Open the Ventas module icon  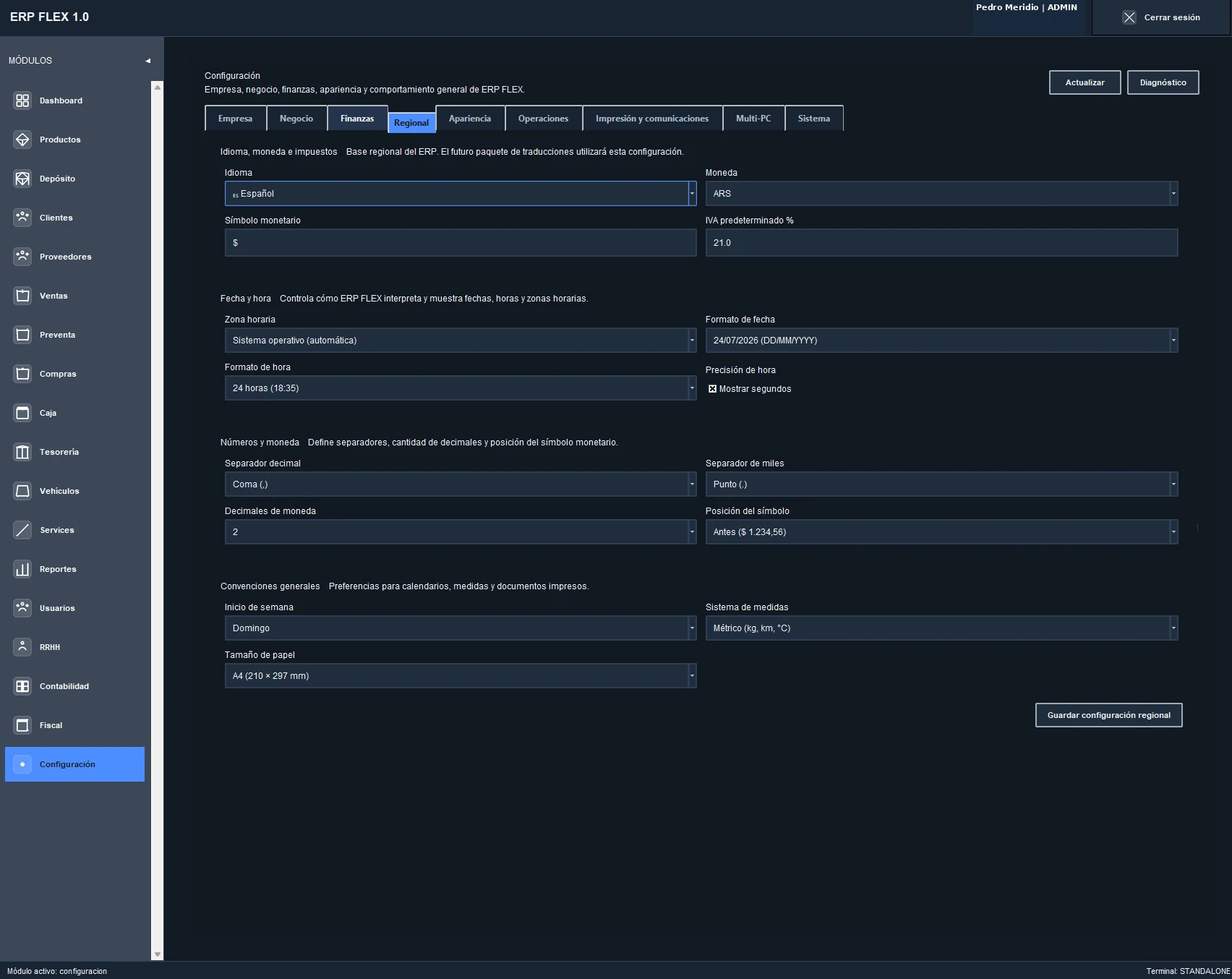tap(22, 296)
